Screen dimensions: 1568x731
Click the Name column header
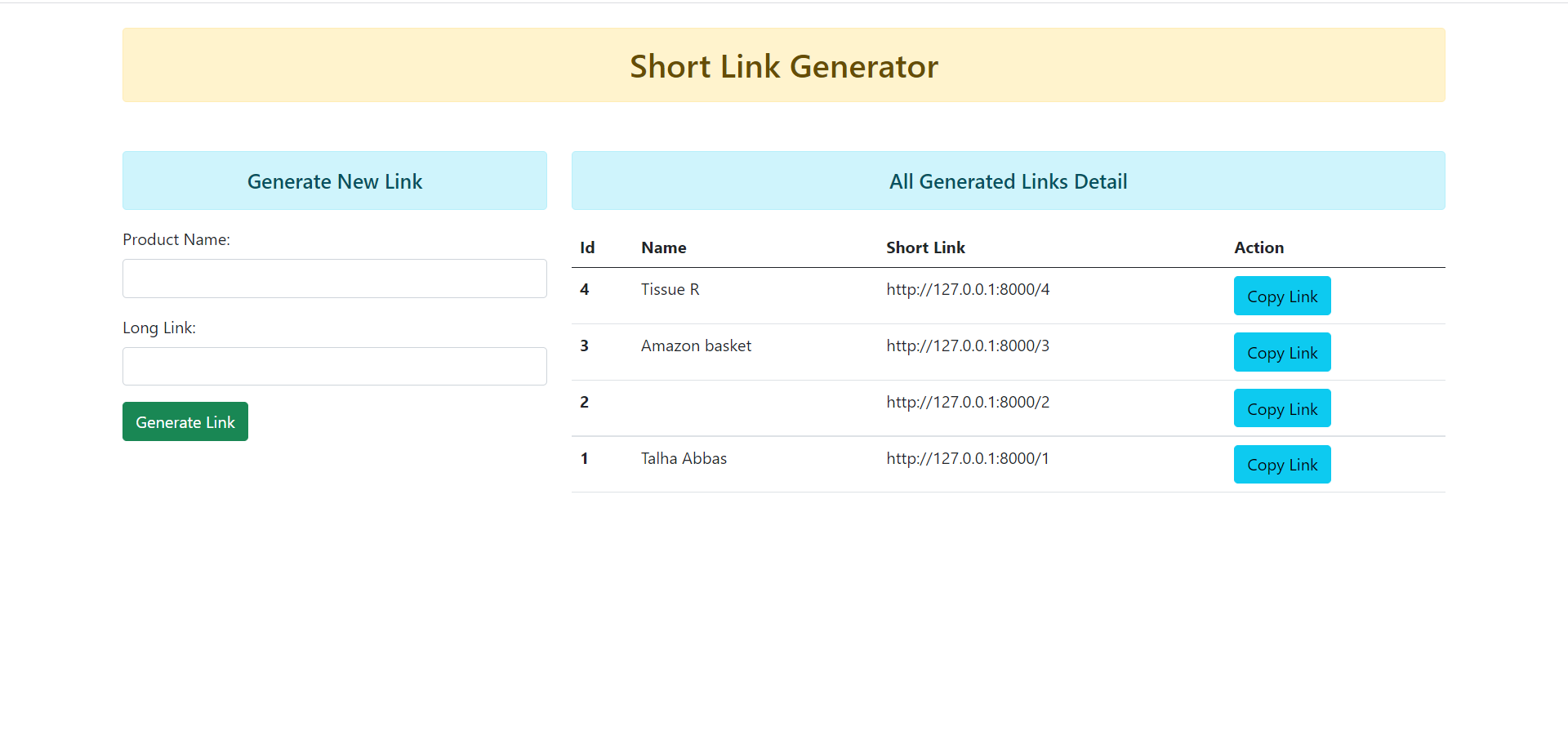[x=663, y=248]
